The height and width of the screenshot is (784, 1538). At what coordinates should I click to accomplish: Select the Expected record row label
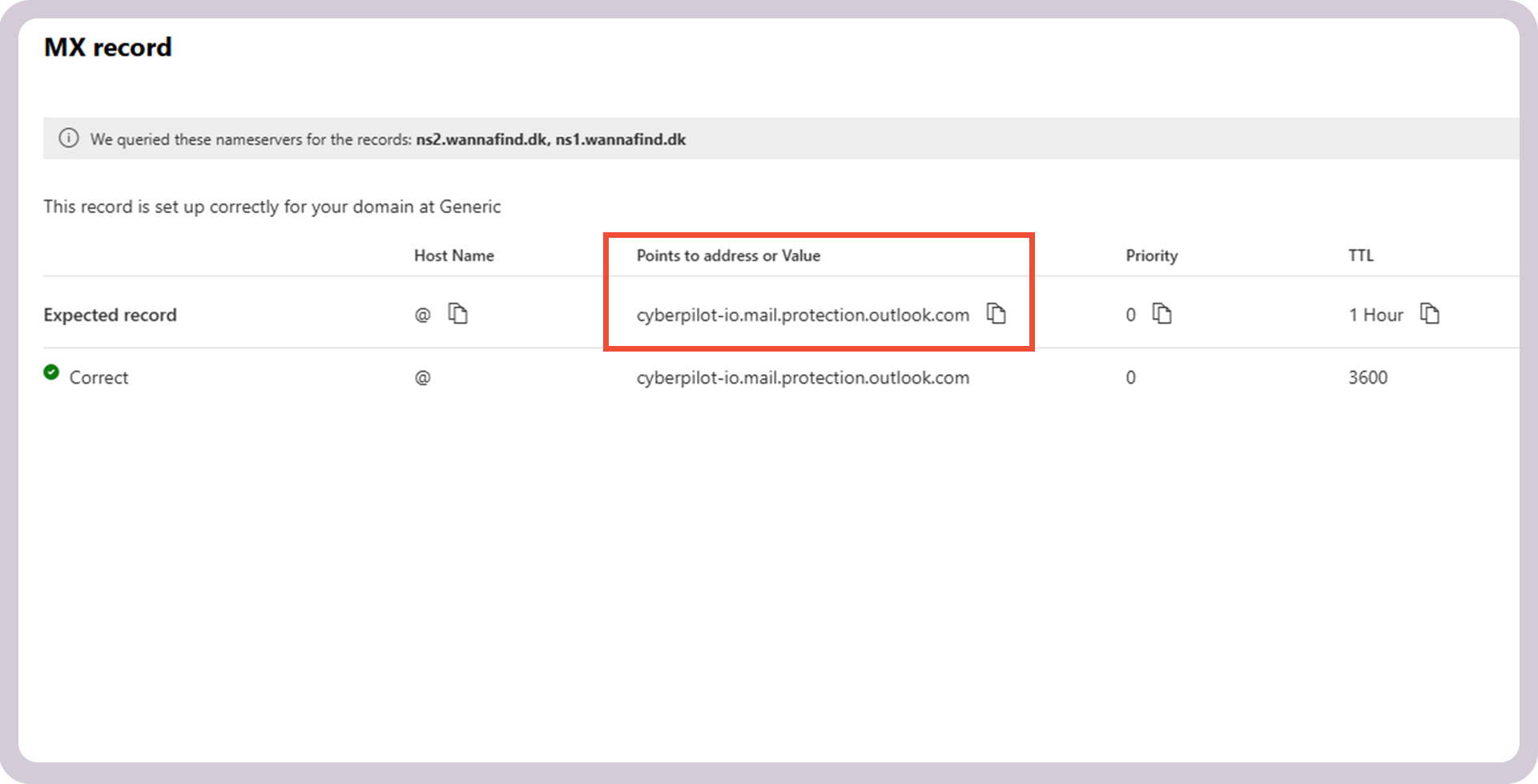(110, 314)
